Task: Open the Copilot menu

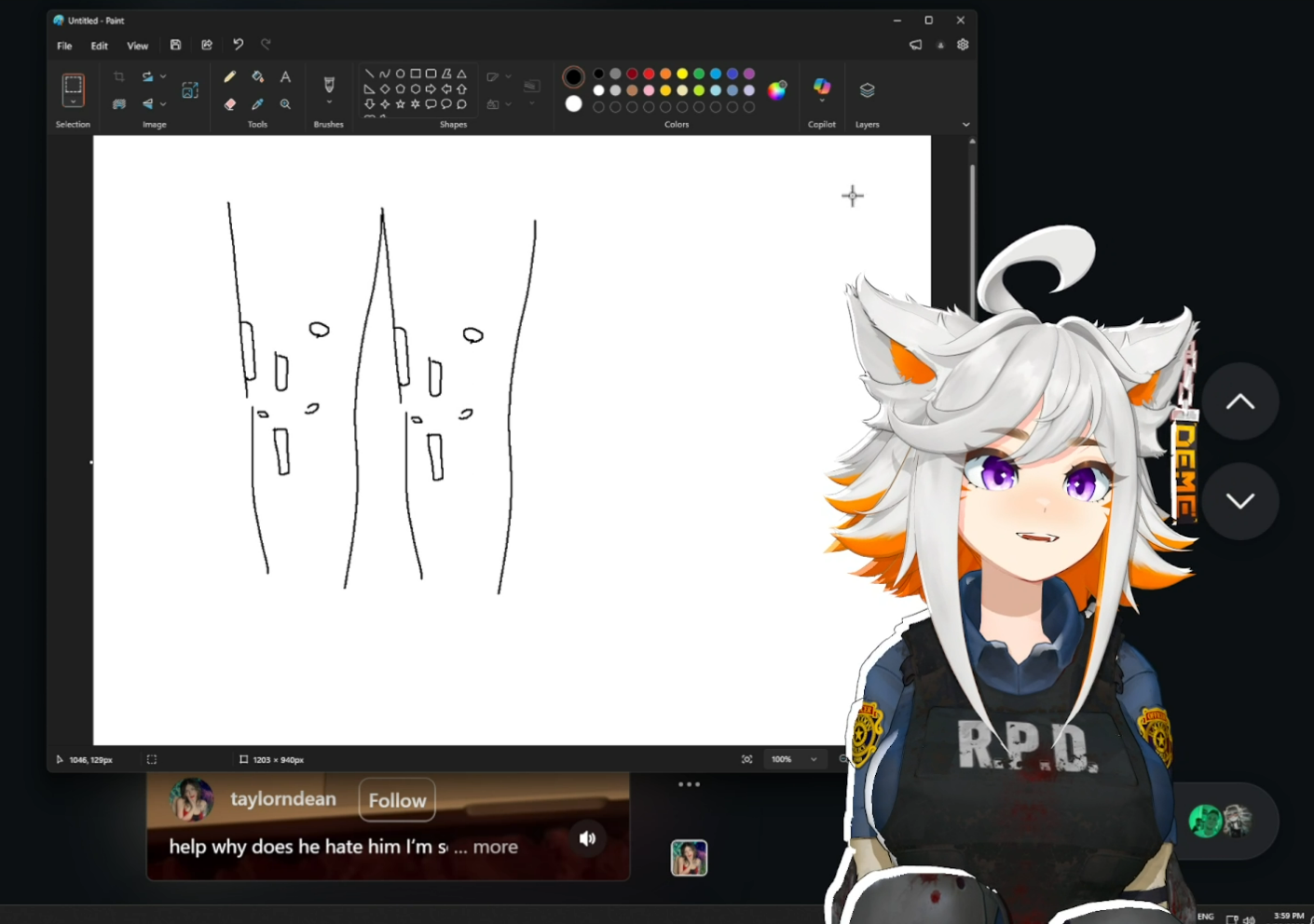Action: (x=821, y=88)
